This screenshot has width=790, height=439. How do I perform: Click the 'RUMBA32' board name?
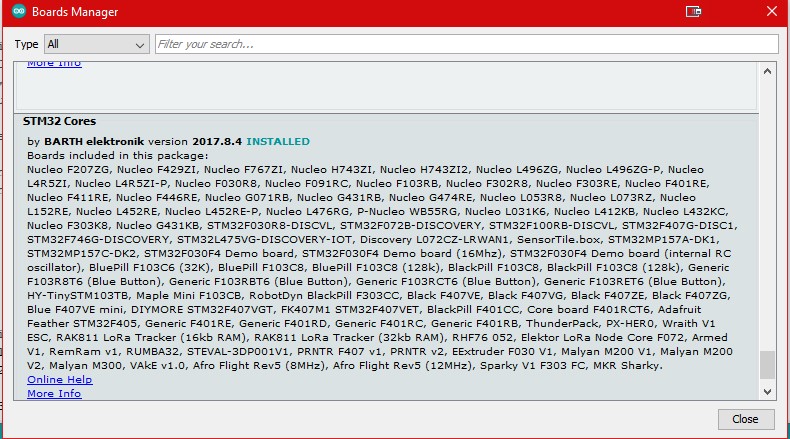(153, 352)
